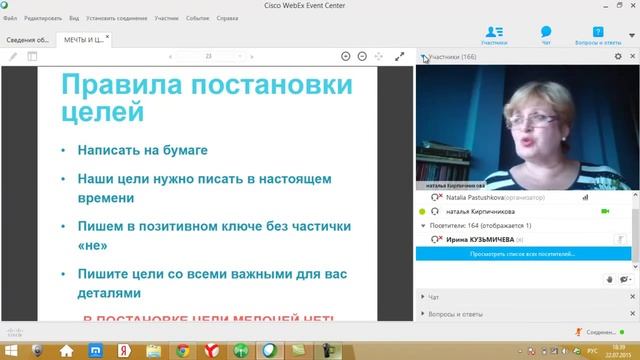Close the Чат panel

click(x=632, y=297)
